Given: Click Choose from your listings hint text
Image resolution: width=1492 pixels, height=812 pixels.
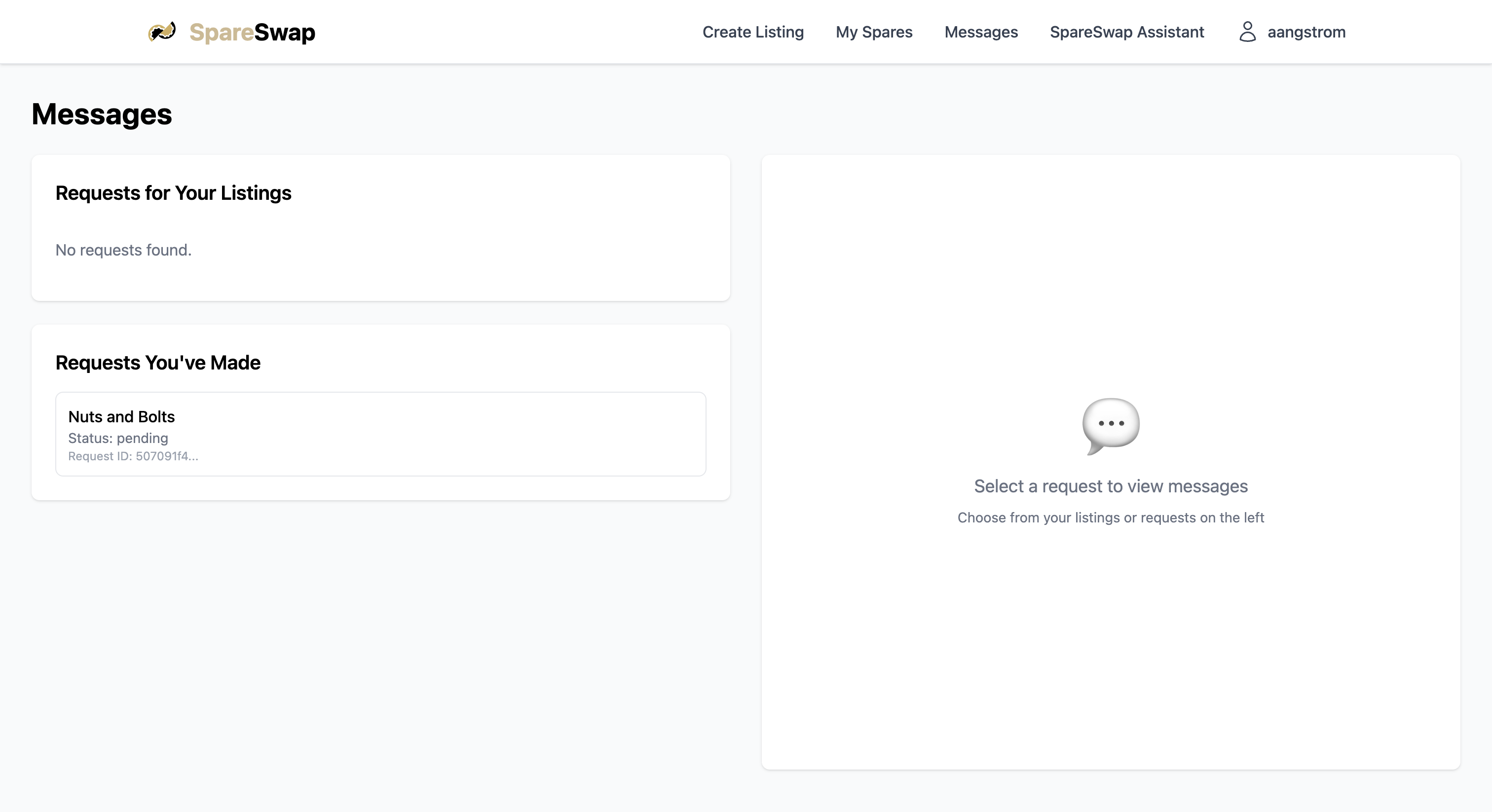Looking at the screenshot, I should point(1110,517).
